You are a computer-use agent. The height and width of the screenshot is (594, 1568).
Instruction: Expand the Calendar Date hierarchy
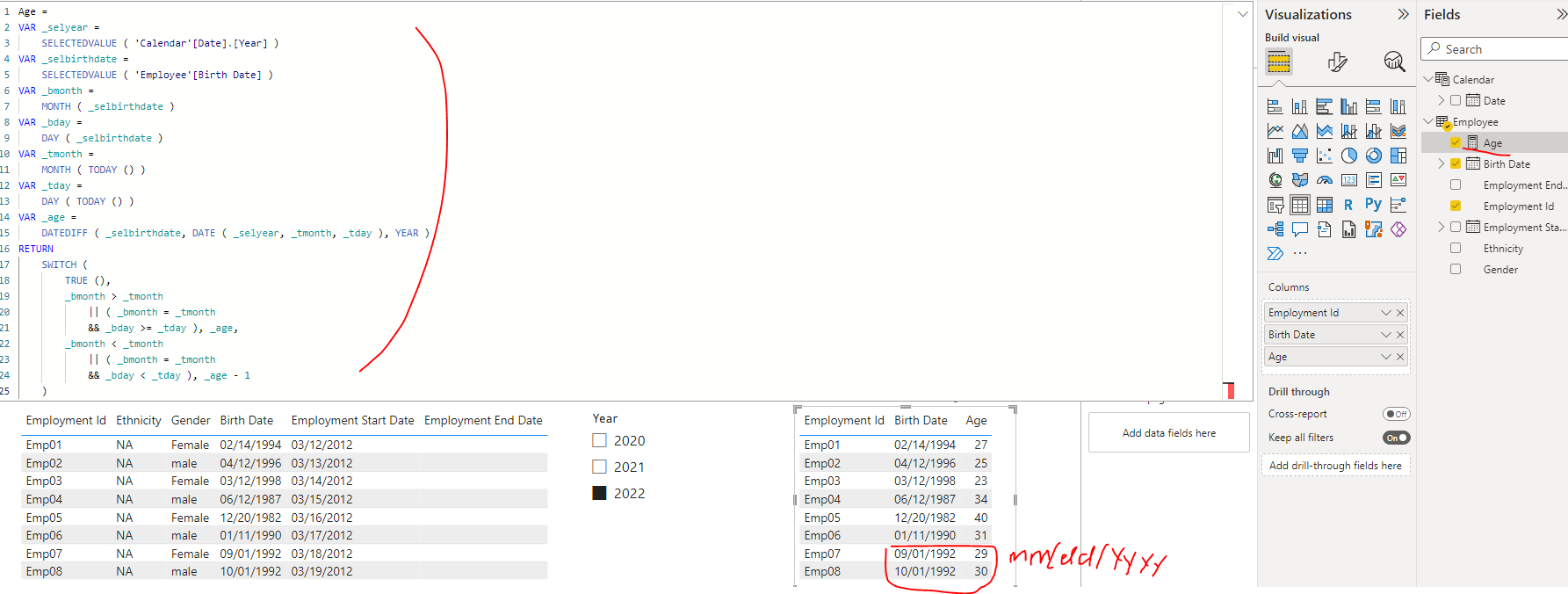click(x=1441, y=101)
